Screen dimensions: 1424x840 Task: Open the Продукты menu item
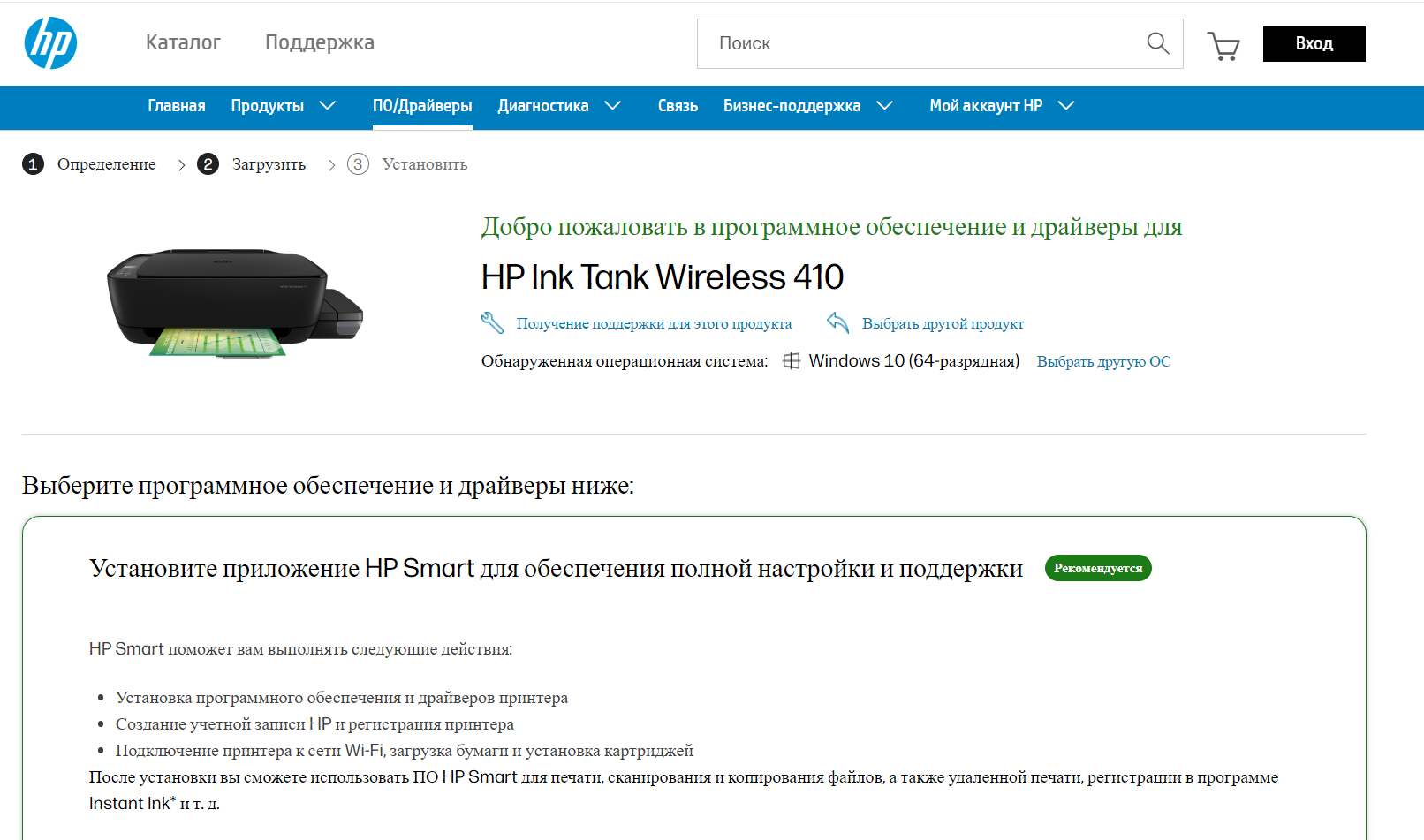(268, 106)
